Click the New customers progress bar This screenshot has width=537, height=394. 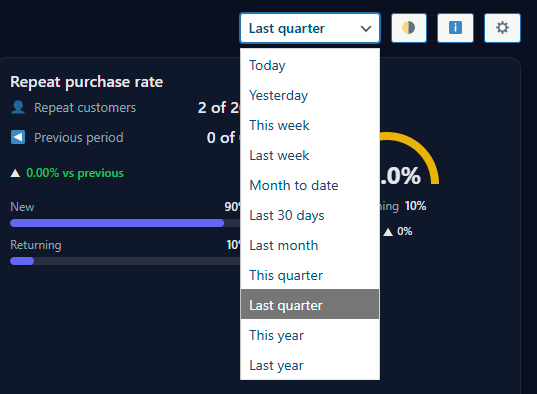point(125,223)
